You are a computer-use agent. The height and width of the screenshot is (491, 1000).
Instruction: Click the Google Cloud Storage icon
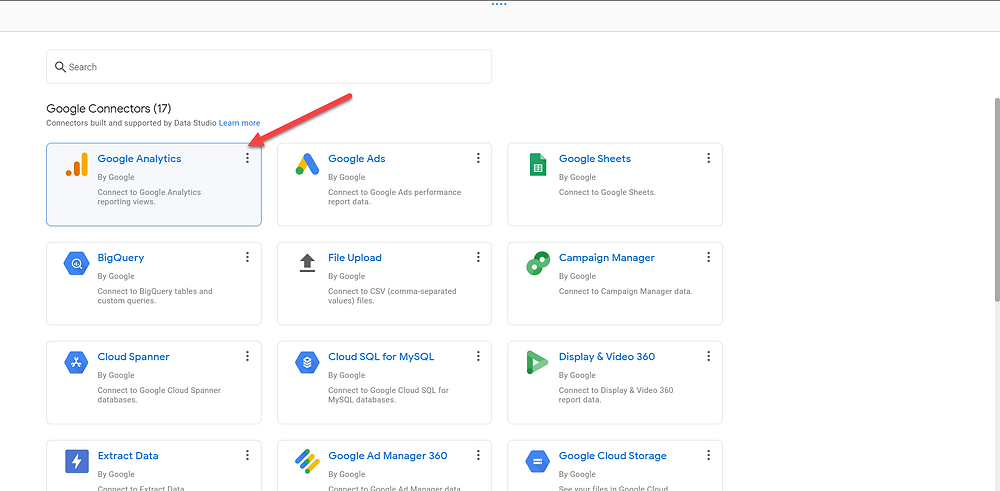pos(538,461)
